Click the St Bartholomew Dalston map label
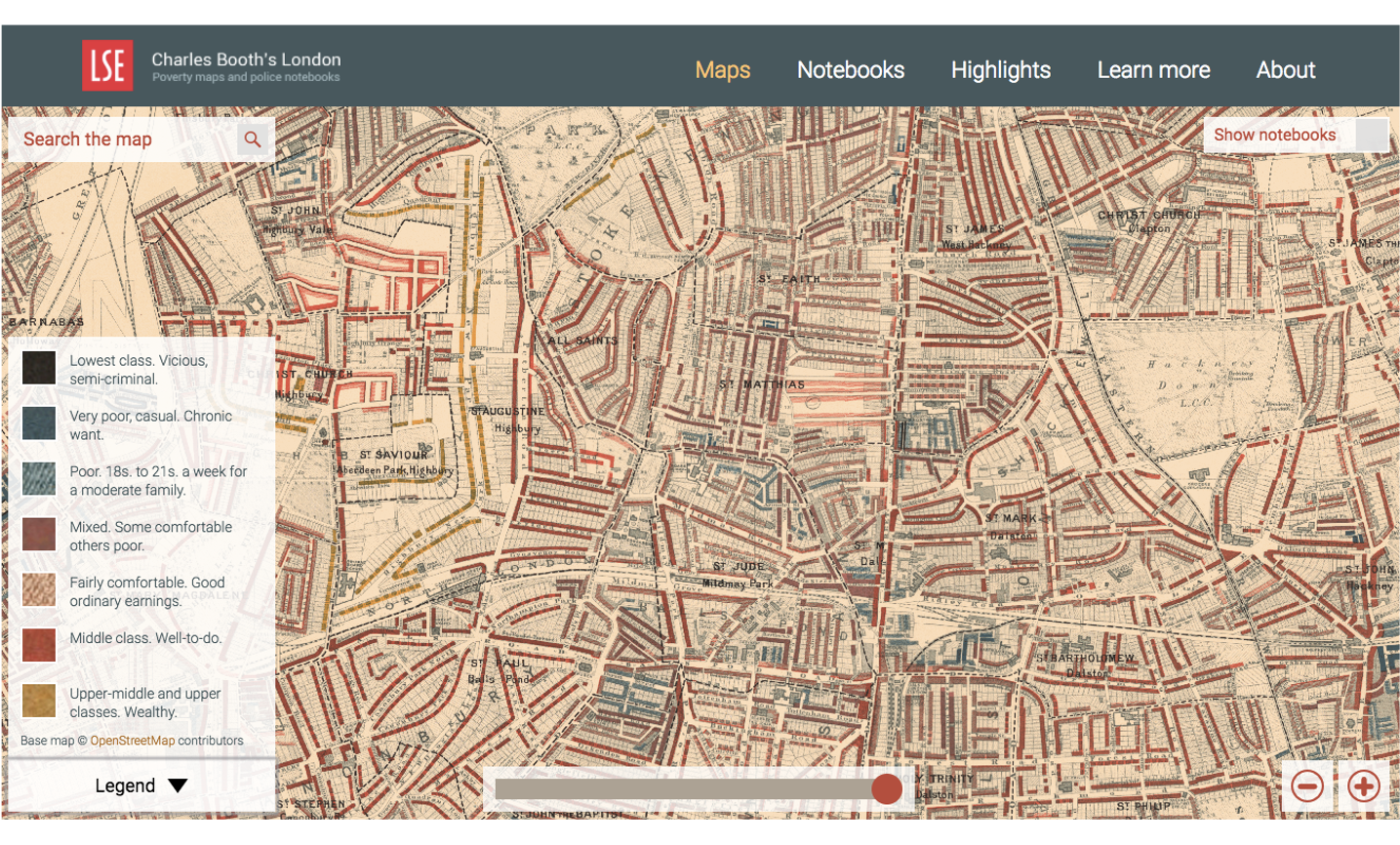The height and width of the screenshot is (845, 1400). click(1086, 665)
